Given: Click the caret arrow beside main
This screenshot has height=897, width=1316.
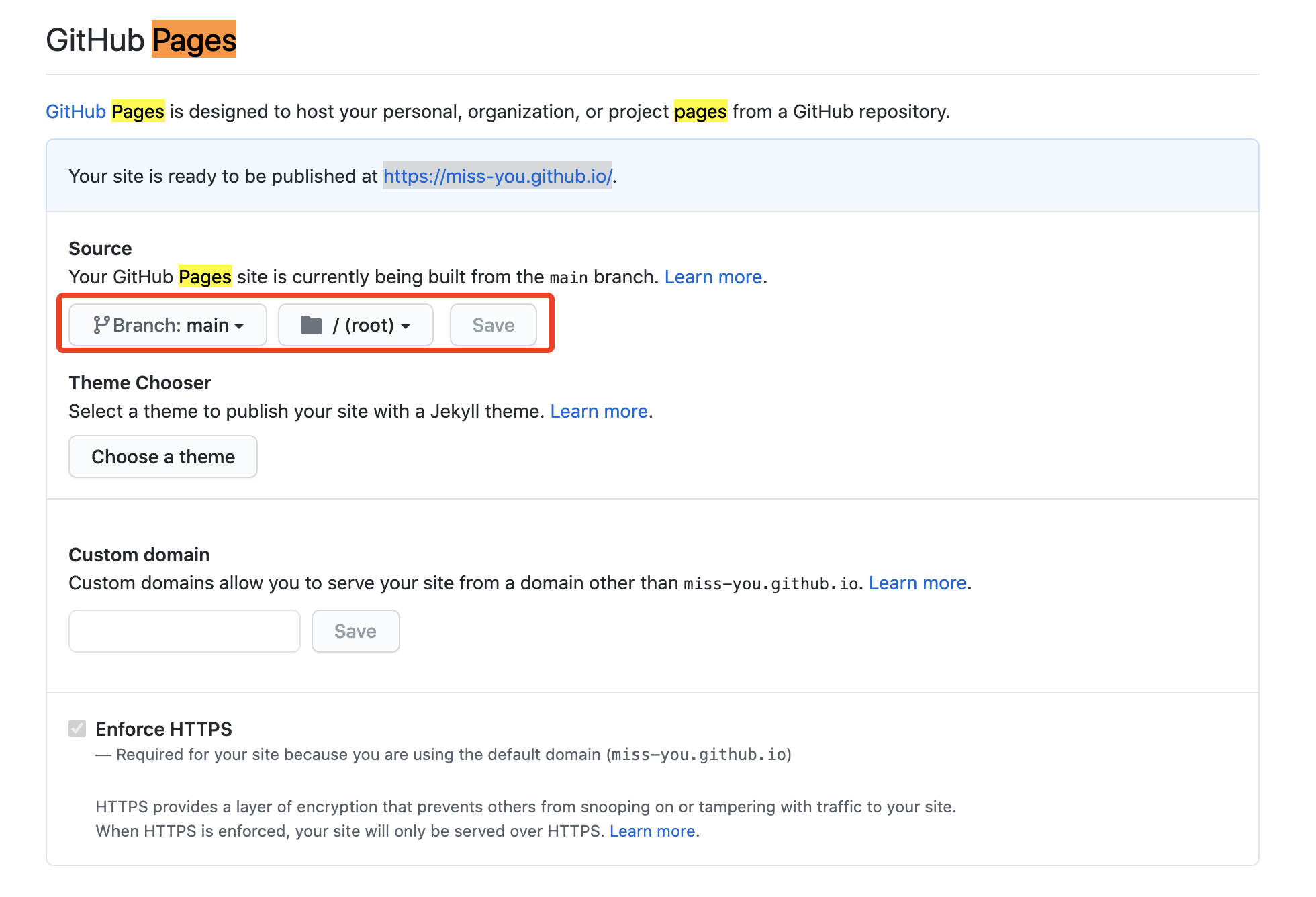Looking at the screenshot, I should click(x=239, y=326).
